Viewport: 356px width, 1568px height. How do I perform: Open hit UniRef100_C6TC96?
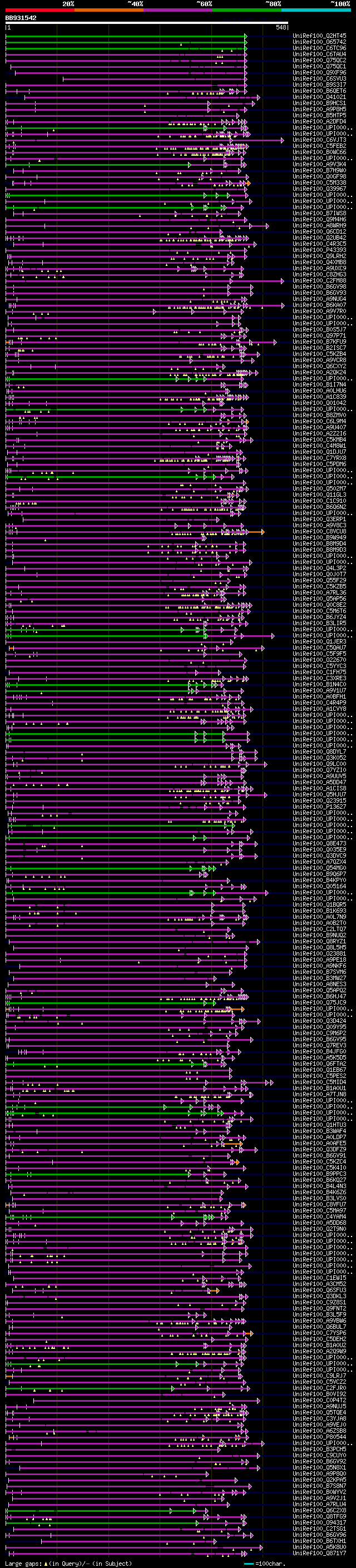pyautogui.click(x=319, y=48)
